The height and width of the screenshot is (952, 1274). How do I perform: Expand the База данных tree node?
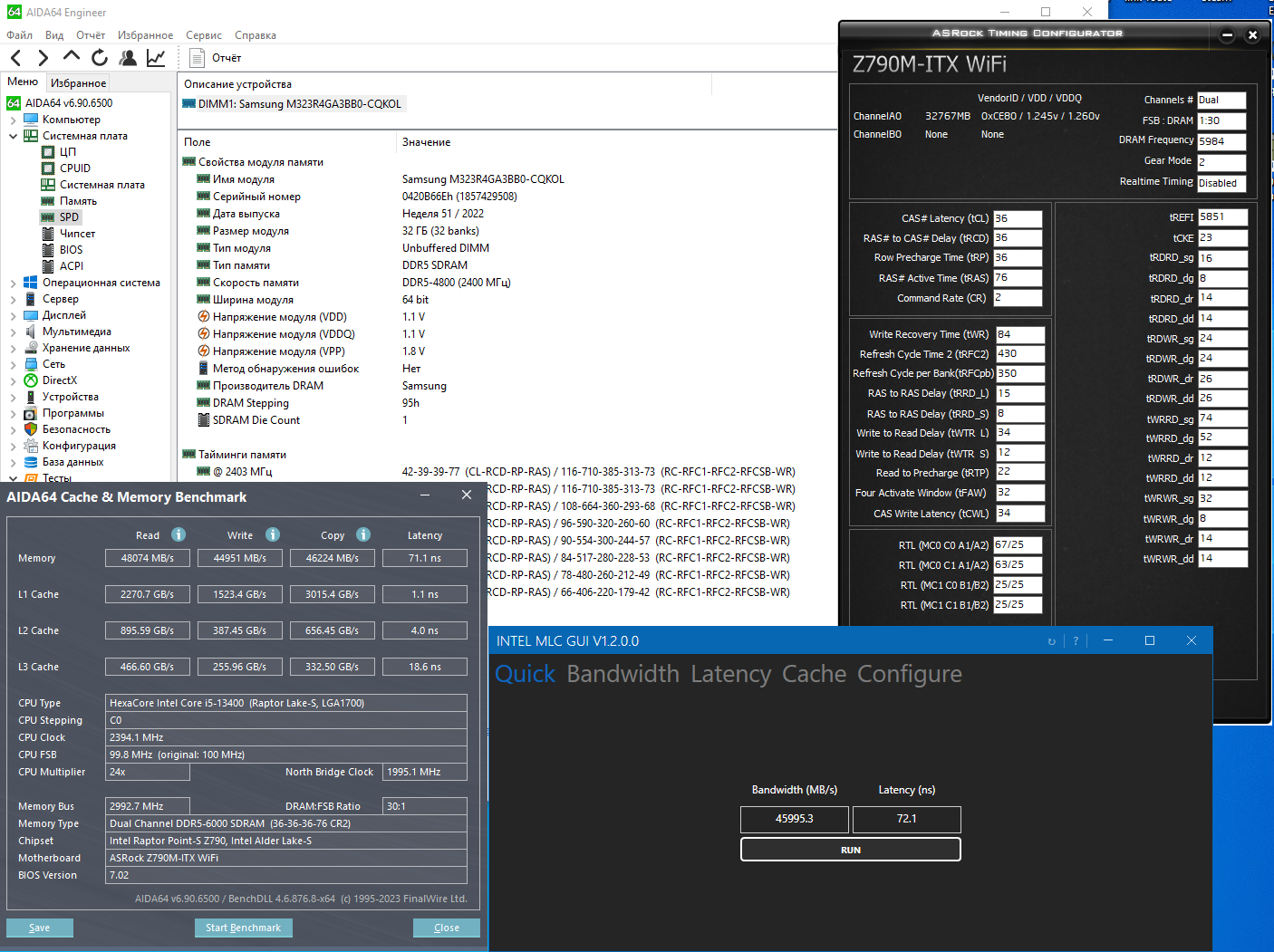pos(13,462)
